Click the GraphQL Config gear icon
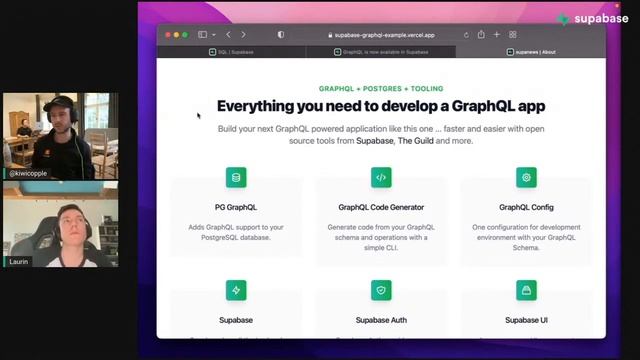Viewport: 640px width, 360px height. (526, 178)
